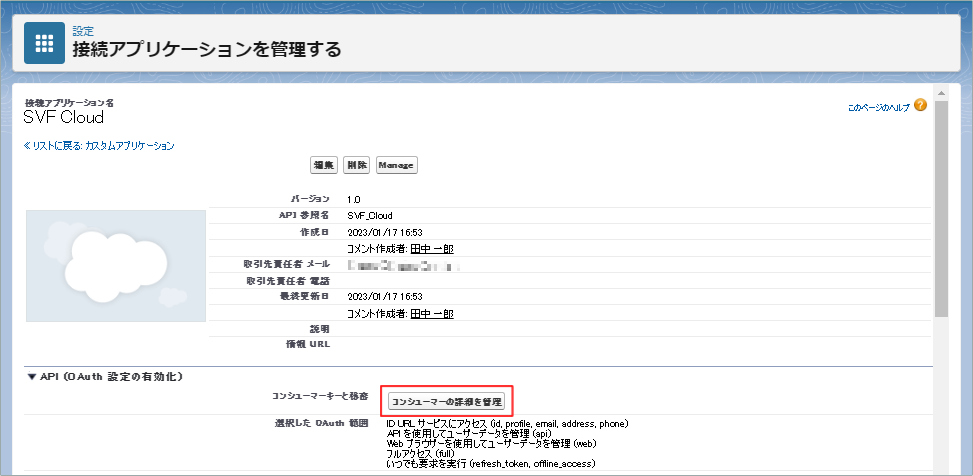The height and width of the screenshot is (476, 973).
Task: Click the blurred contact email value
Action: (x=403, y=266)
